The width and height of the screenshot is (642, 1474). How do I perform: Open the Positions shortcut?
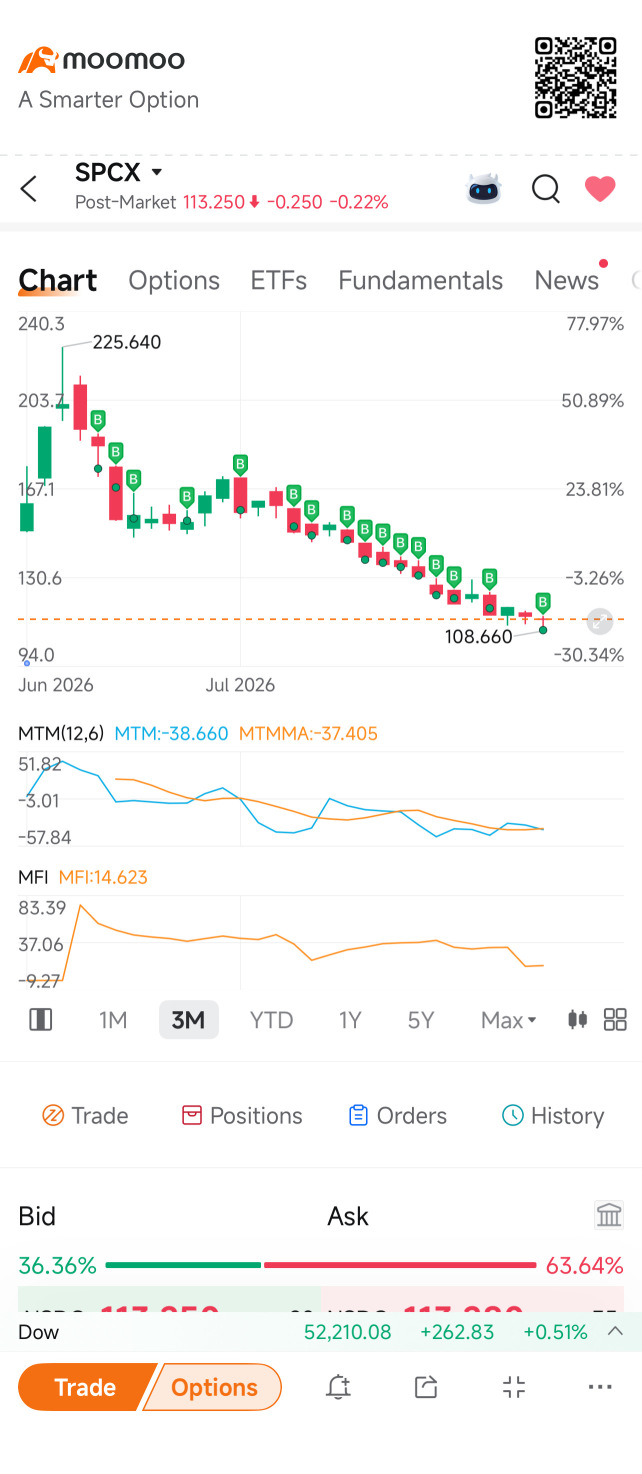tap(242, 1116)
